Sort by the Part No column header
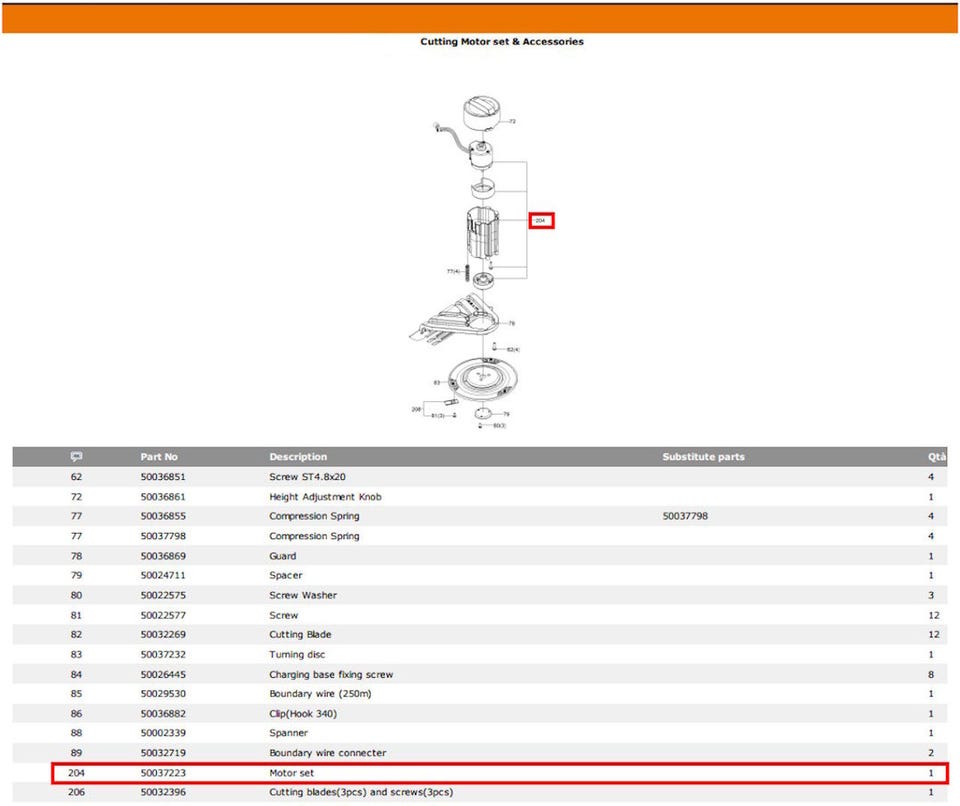 [x=159, y=457]
